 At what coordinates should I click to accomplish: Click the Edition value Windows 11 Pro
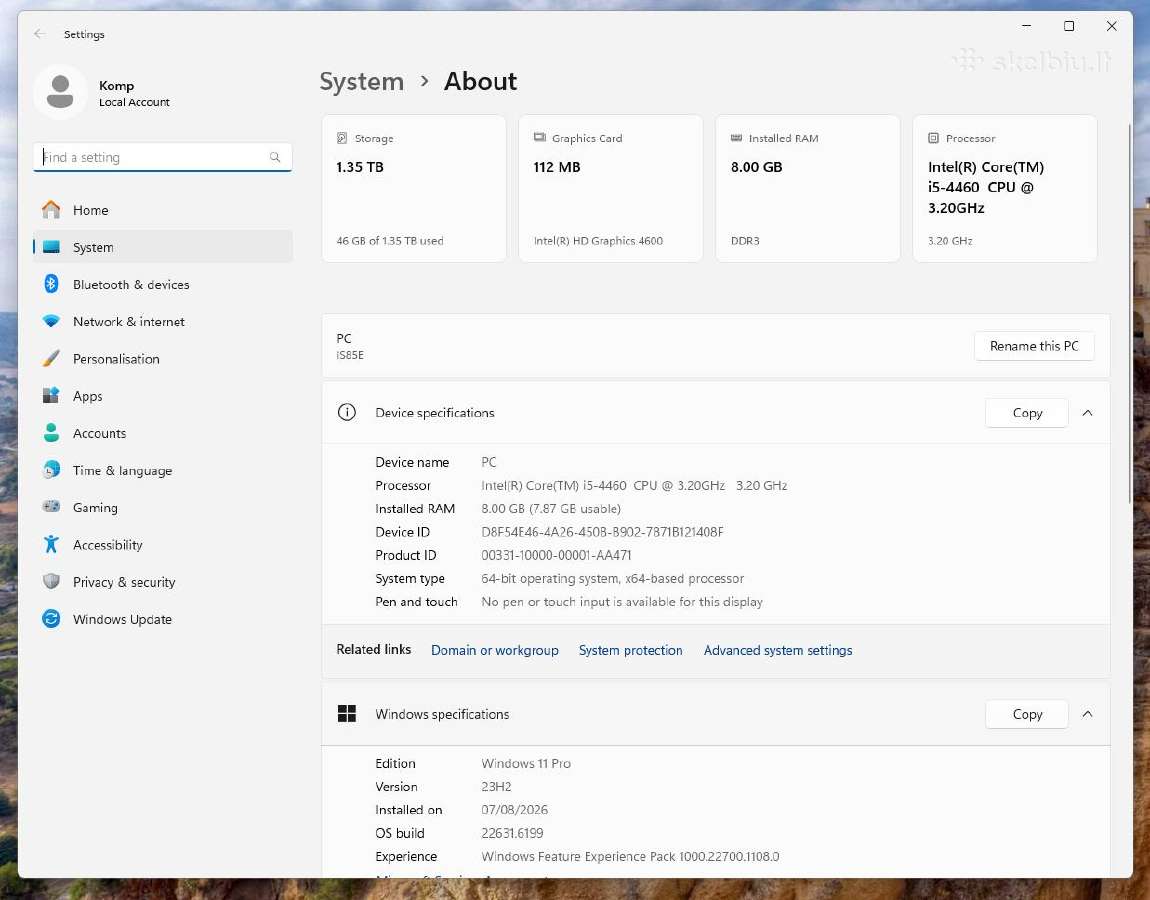click(x=526, y=764)
